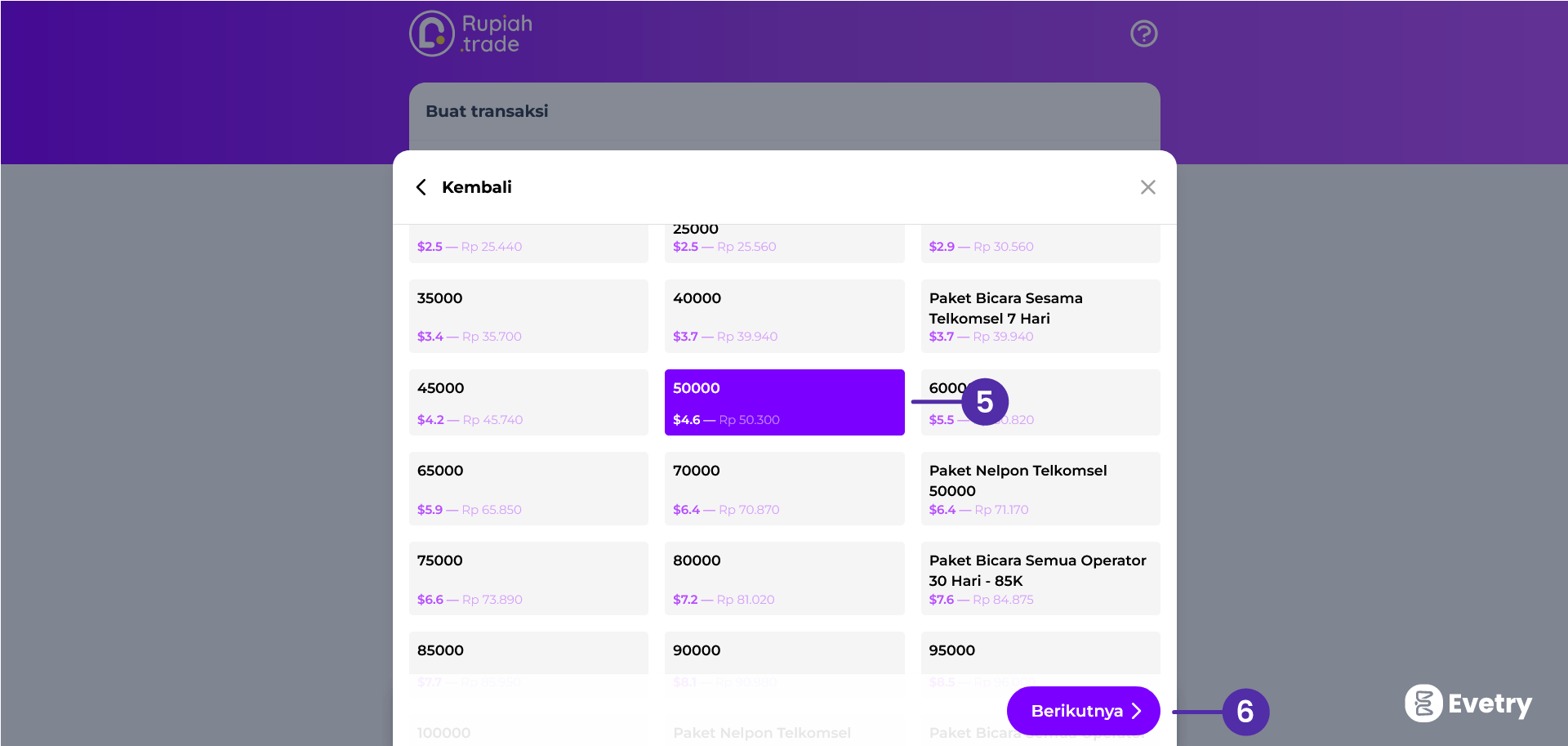Open the help question mark icon
Viewport: 1568px width, 746px height.
click(x=1143, y=34)
